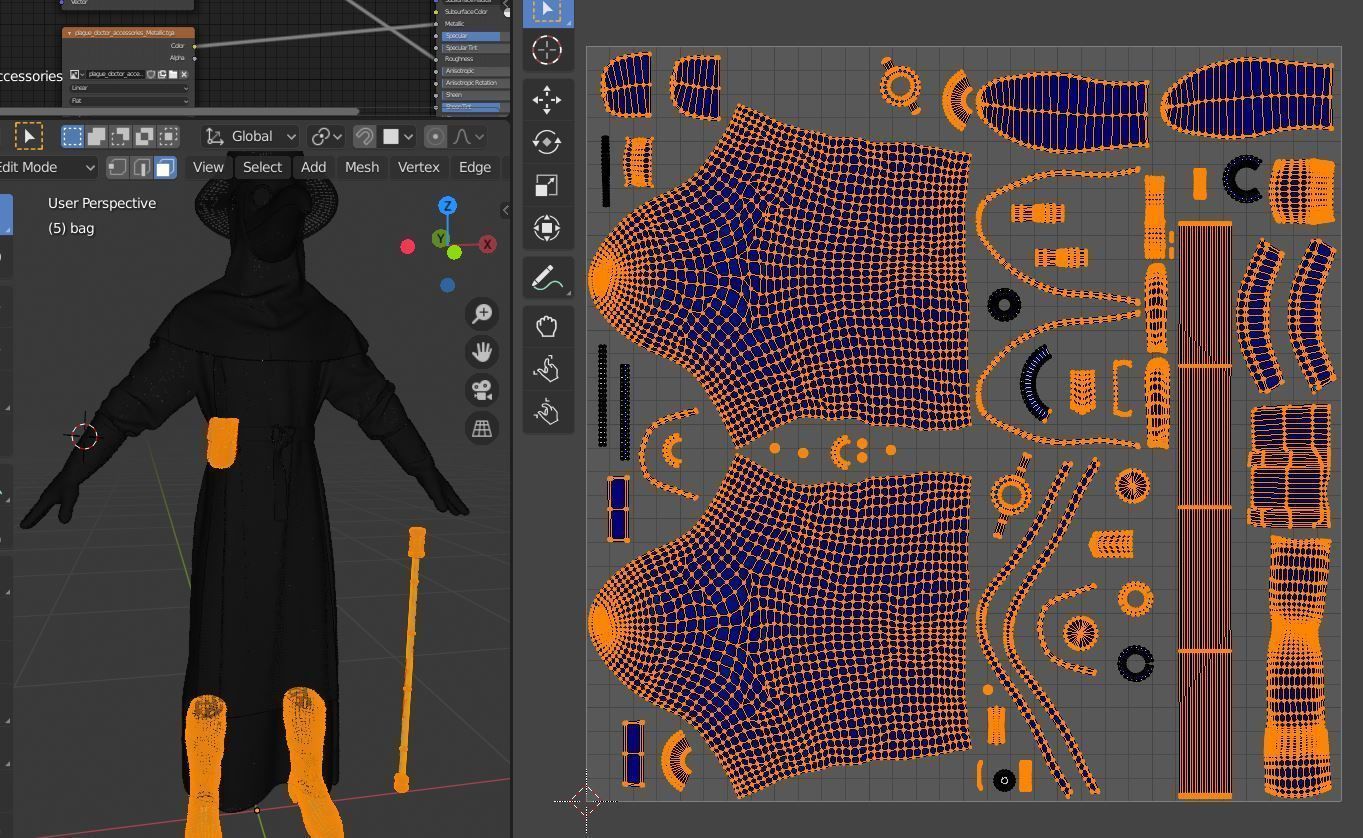
Task: Open the Vertex menu
Action: [x=418, y=167]
